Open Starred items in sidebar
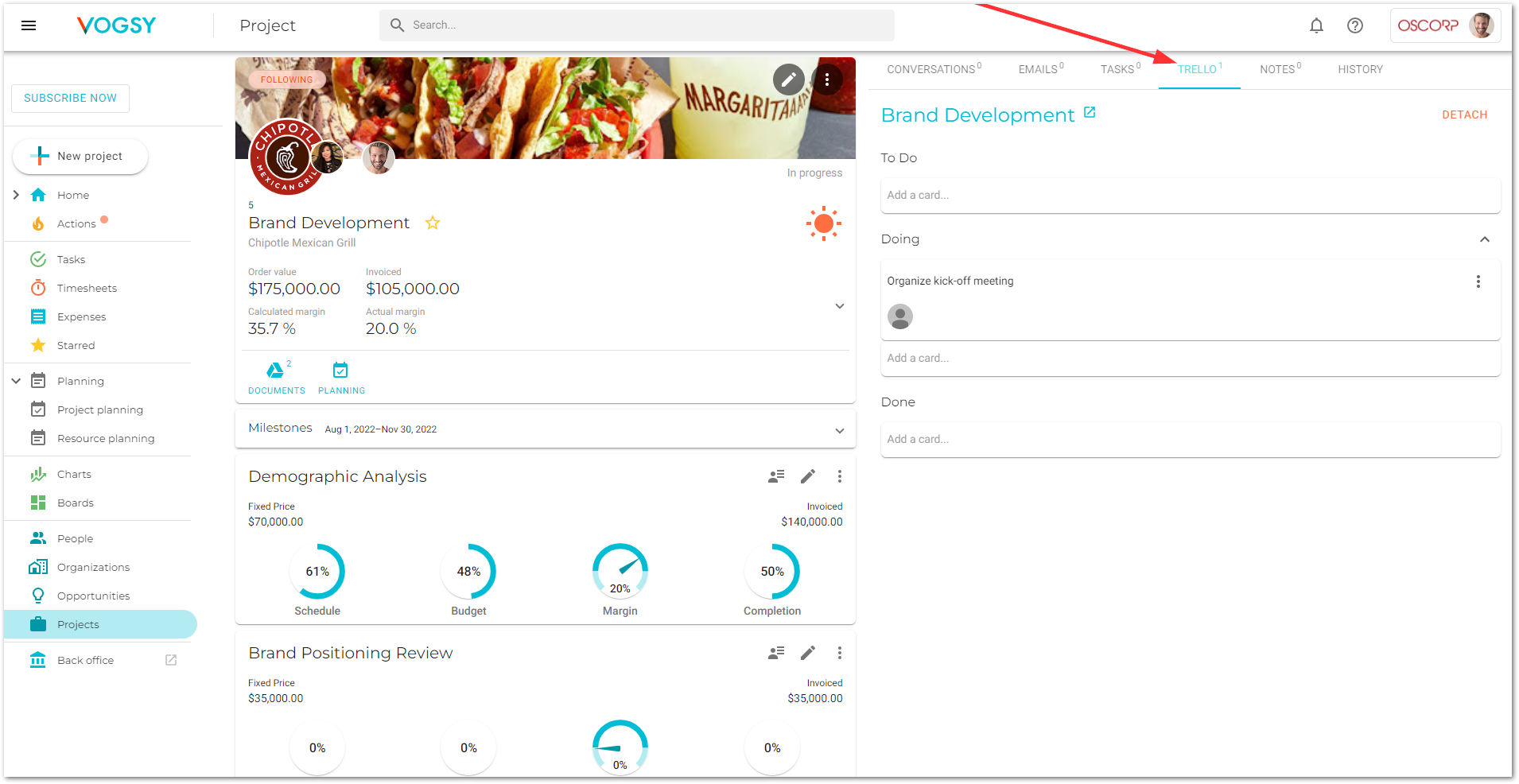1519x784 pixels. [76, 345]
